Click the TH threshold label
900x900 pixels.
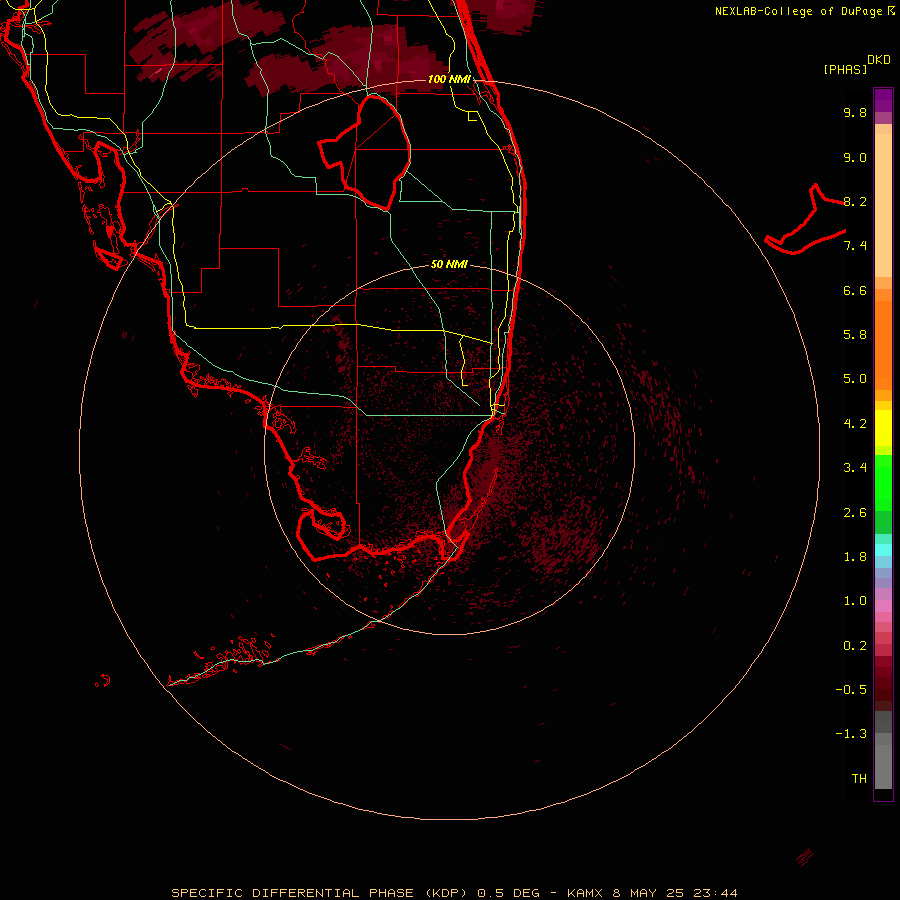(x=859, y=779)
